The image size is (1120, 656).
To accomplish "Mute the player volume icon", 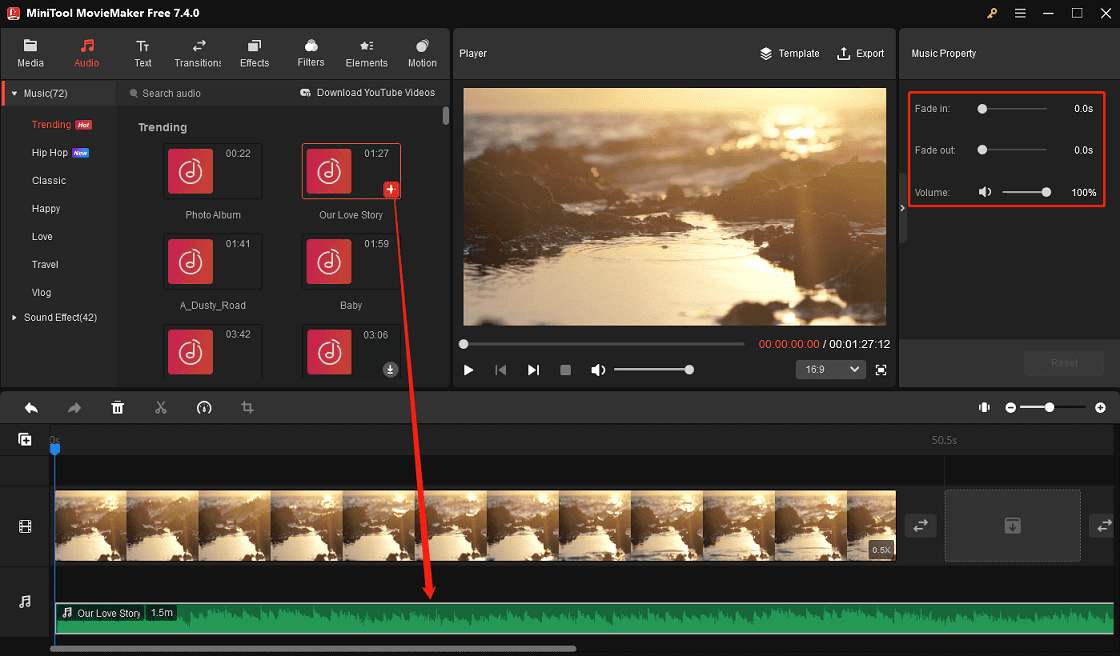I will click(598, 370).
